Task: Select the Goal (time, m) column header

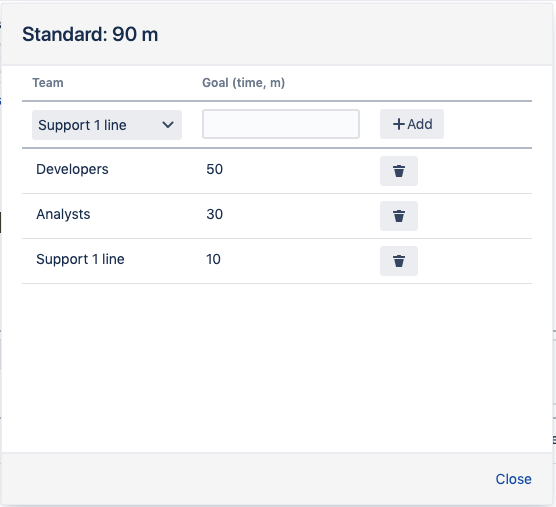Action: [243, 83]
